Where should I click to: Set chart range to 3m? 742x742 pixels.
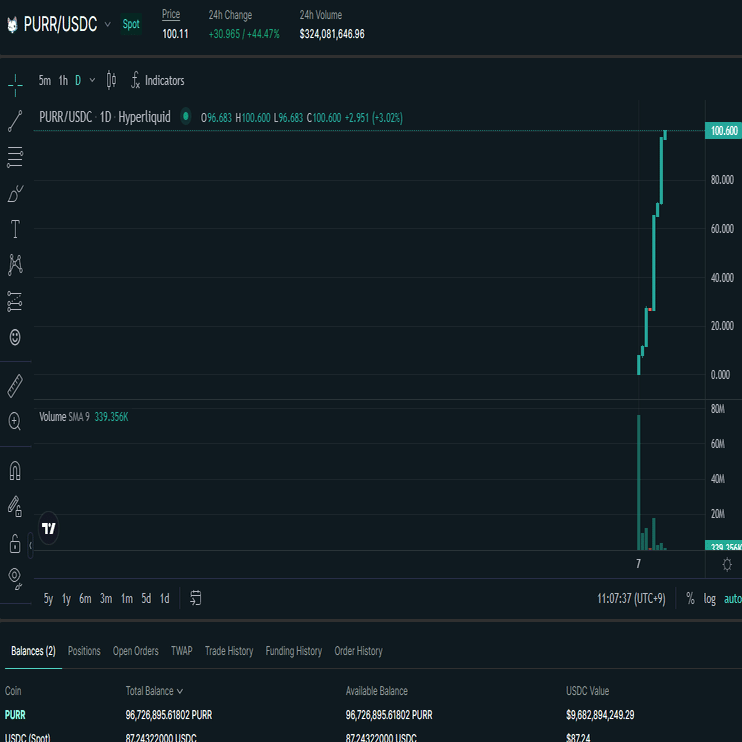106,599
